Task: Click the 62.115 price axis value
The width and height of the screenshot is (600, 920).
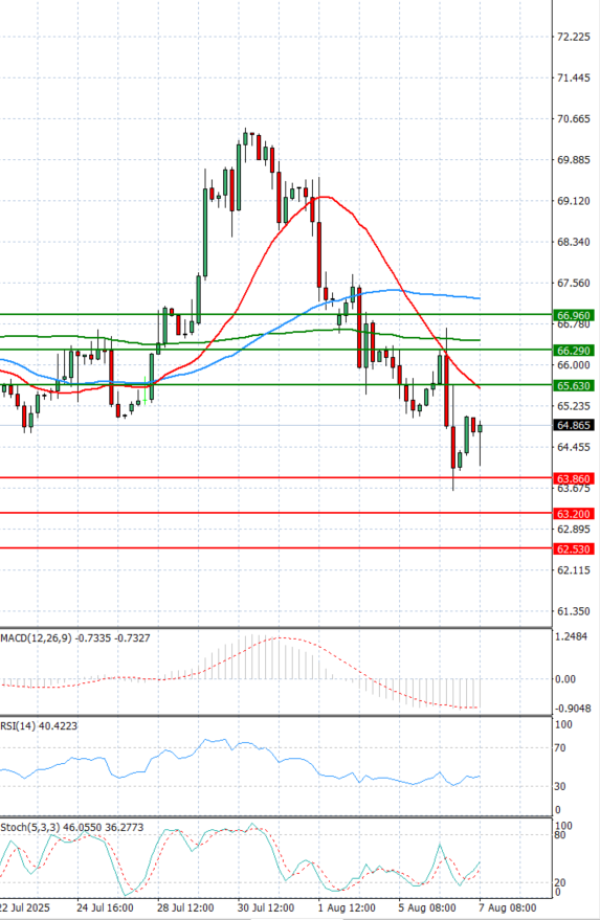Action: pyautogui.click(x=574, y=570)
